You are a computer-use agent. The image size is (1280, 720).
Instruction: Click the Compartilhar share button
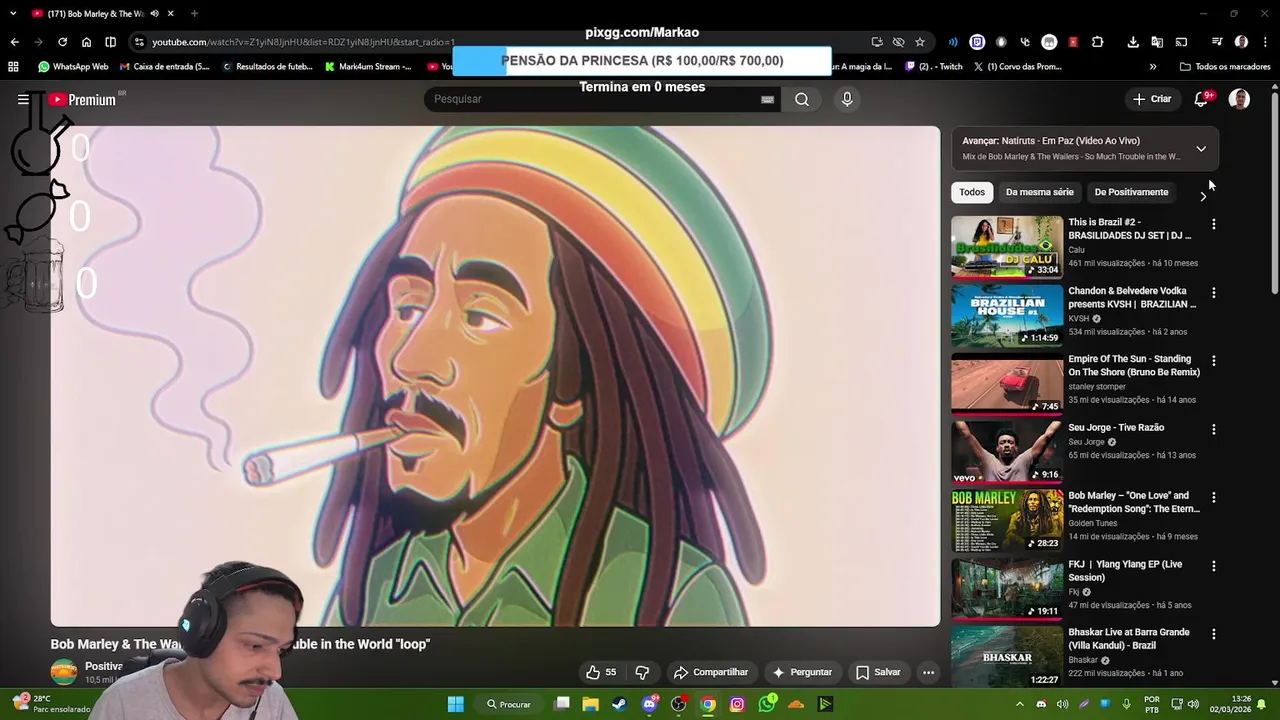tap(711, 672)
